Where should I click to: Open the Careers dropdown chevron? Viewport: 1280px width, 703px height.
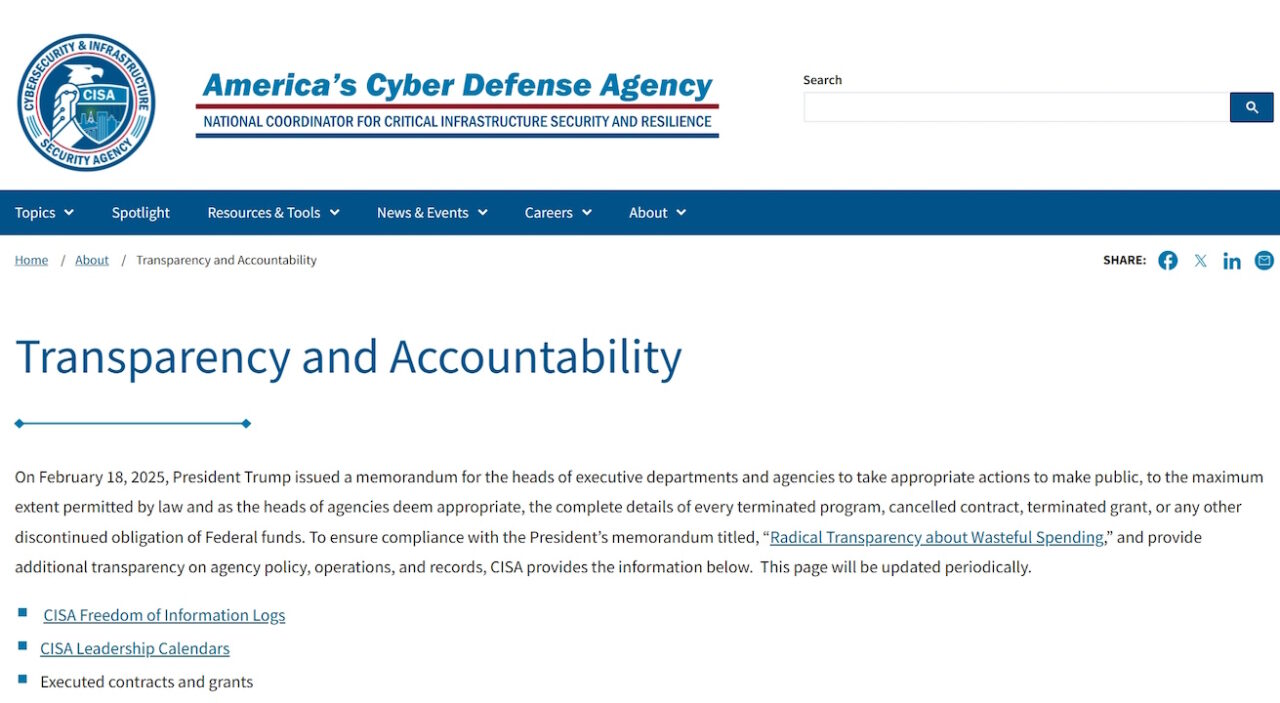pyautogui.click(x=587, y=213)
